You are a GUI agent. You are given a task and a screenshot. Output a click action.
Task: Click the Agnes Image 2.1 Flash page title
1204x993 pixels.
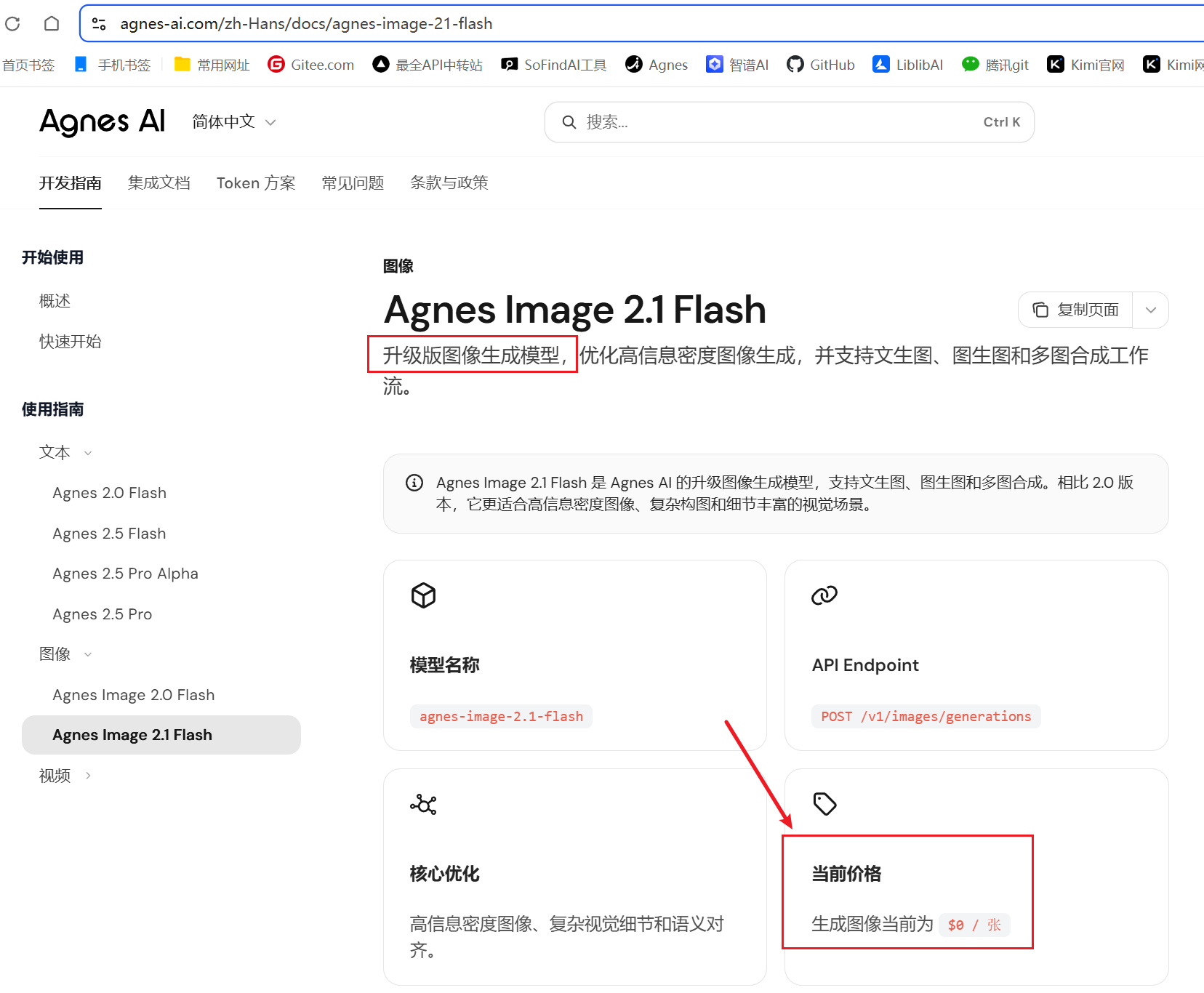pyautogui.click(x=575, y=310)
